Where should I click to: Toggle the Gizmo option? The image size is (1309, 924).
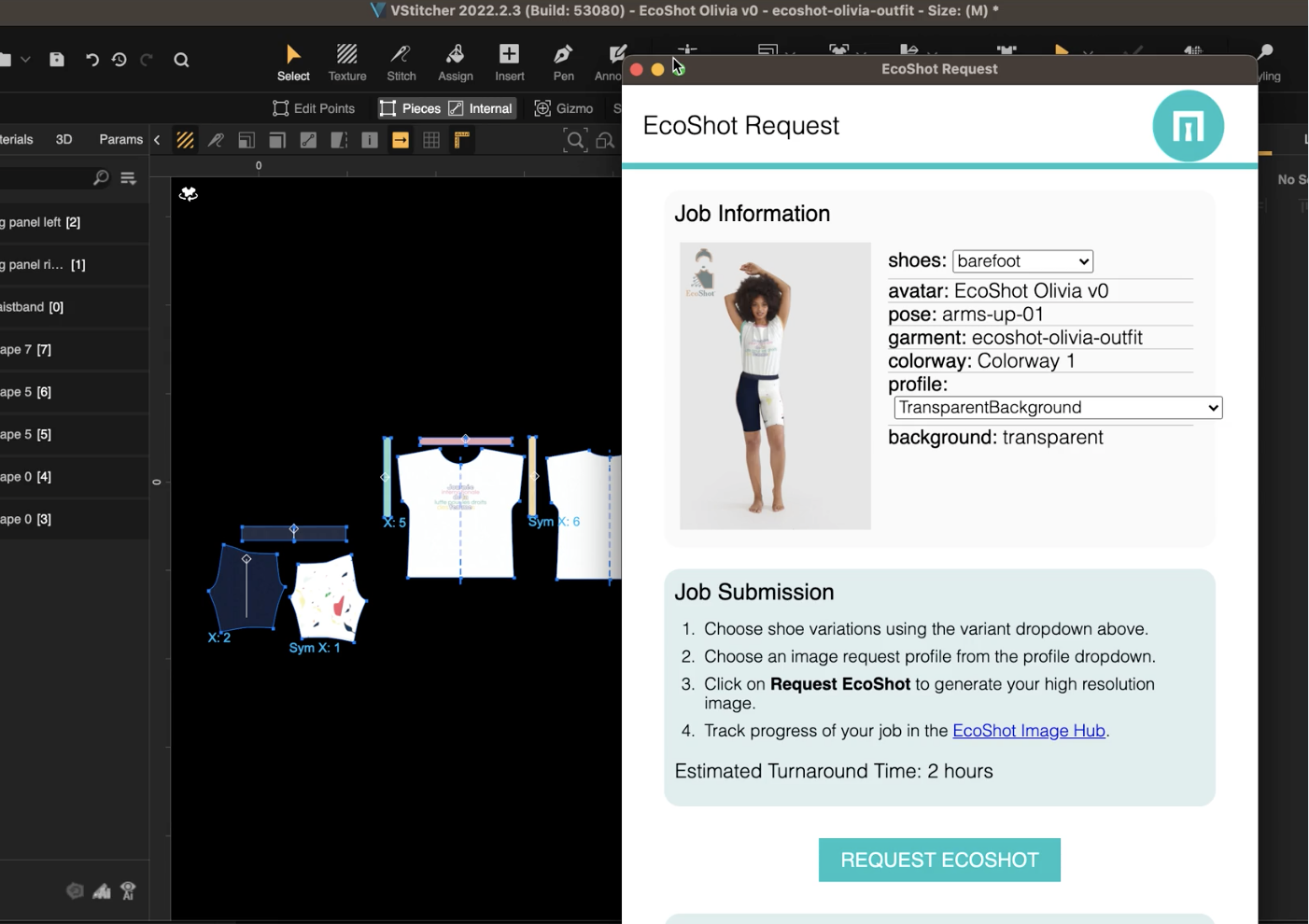pyautogui.click(x=563, y=108)
